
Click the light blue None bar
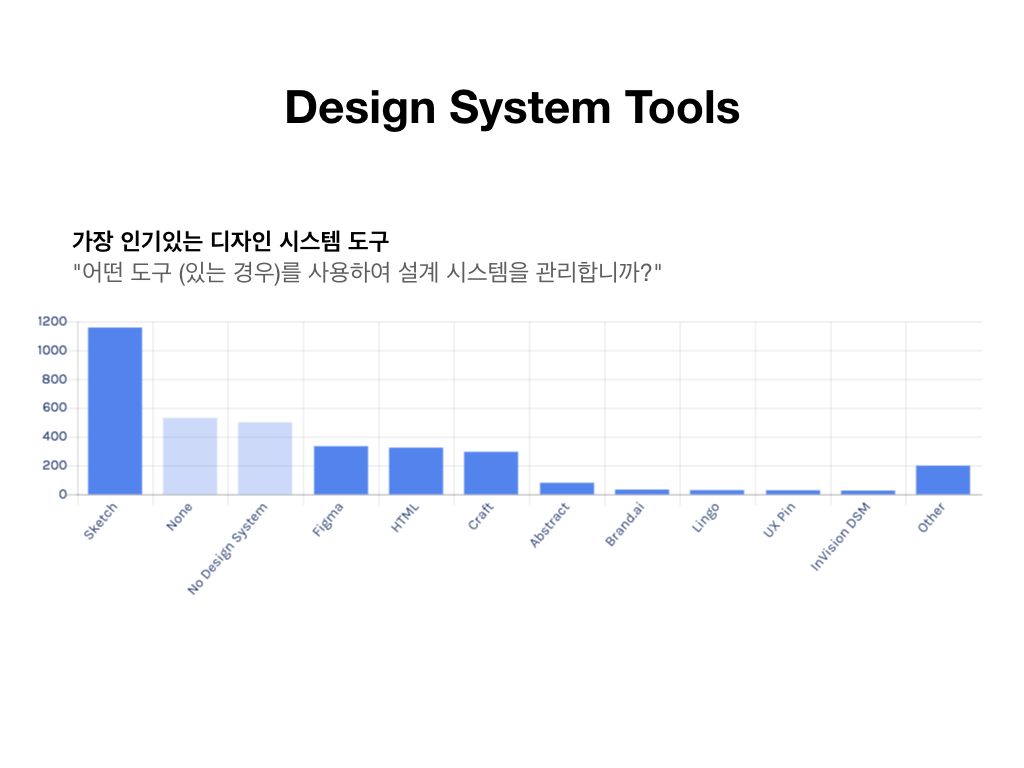[x=190, y=456]
